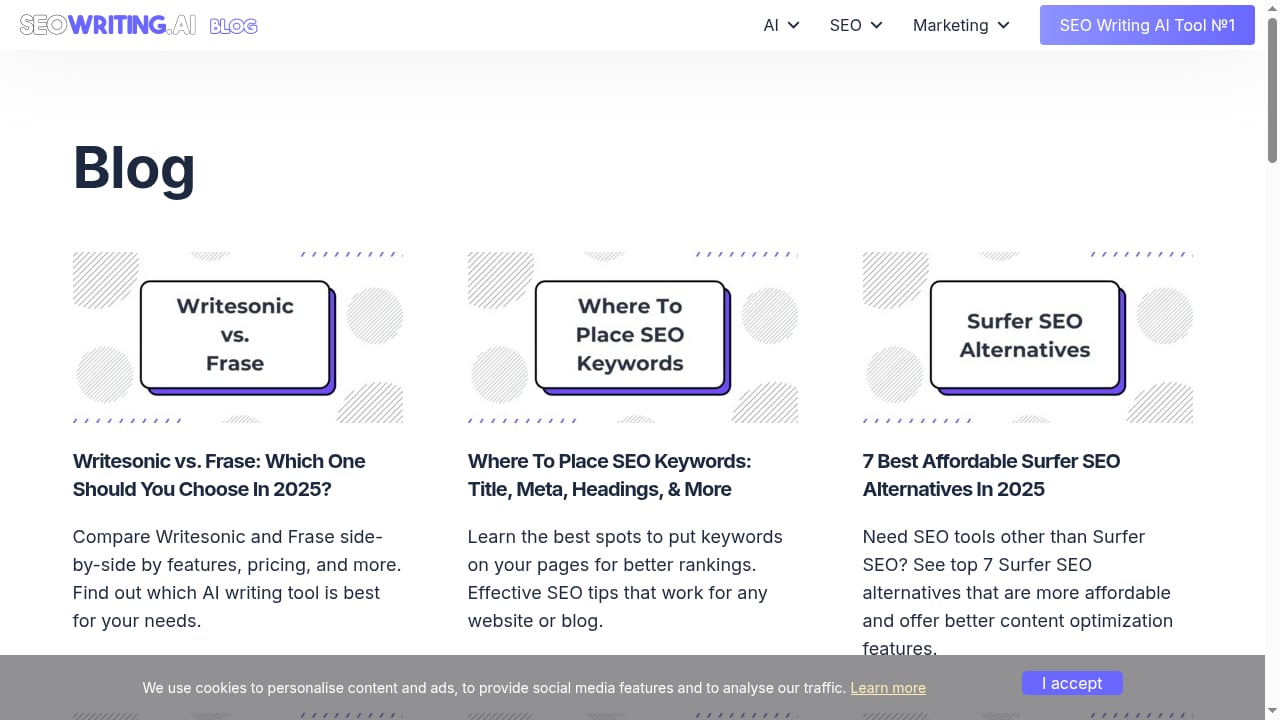
Task: Click the page vertical scrollbar thumb
Action: tap(1273, 90)
